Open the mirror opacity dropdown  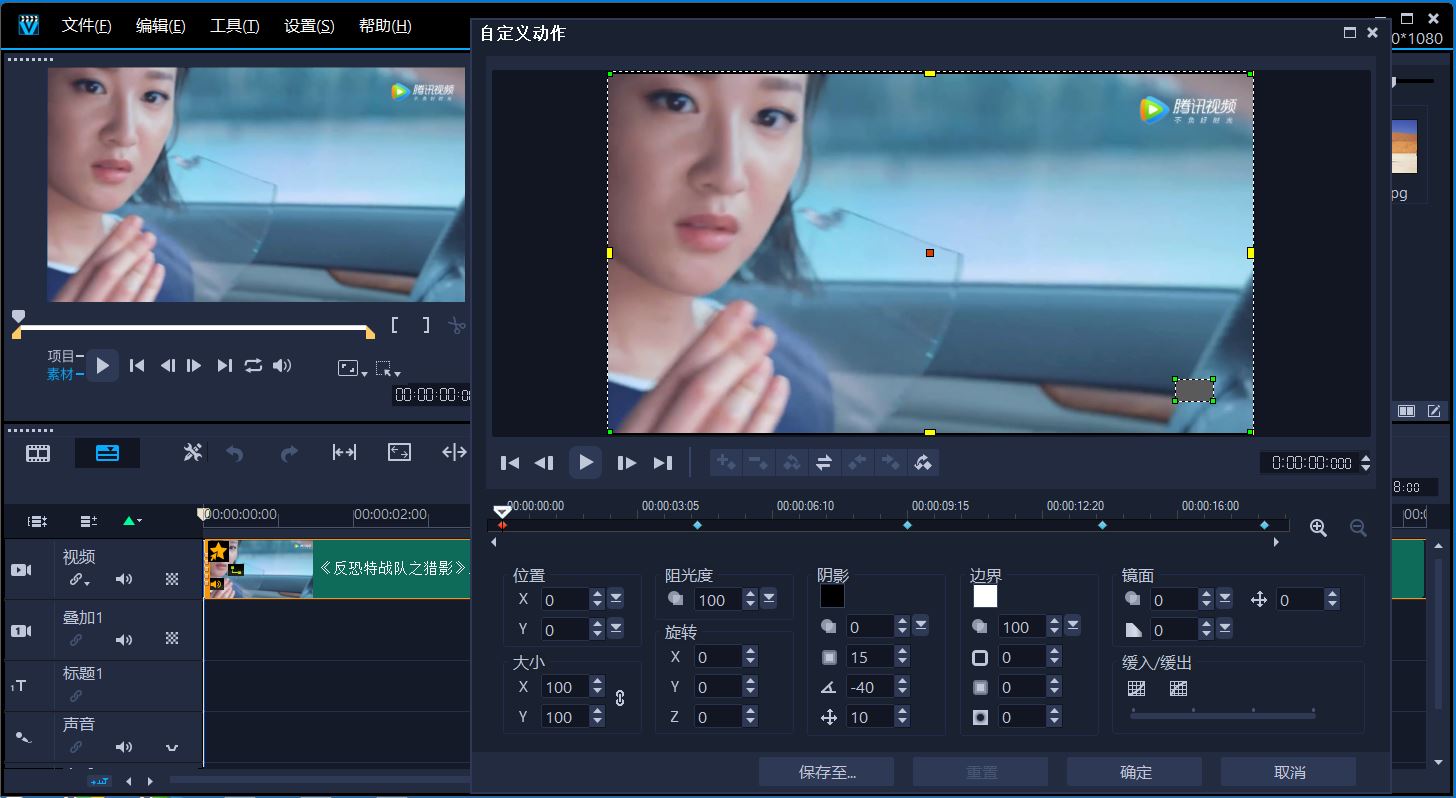click(x=1225, y=598)
